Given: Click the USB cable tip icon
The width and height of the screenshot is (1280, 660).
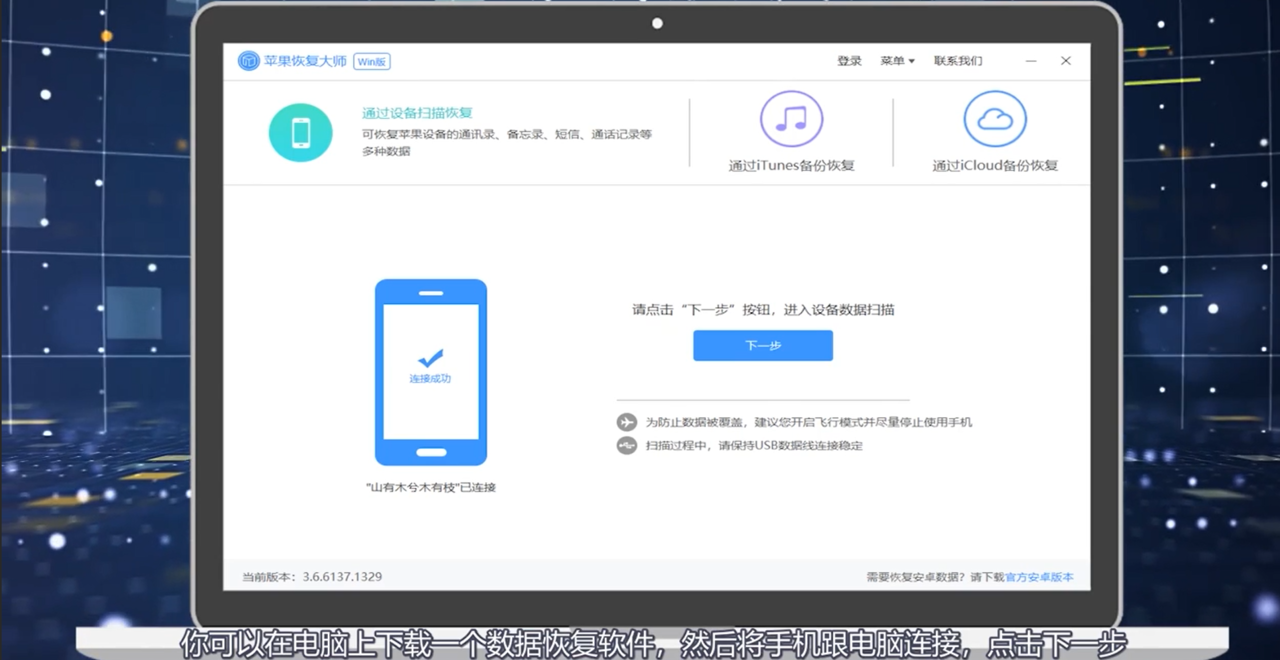Looking at the screenshot, I should 627,446.
